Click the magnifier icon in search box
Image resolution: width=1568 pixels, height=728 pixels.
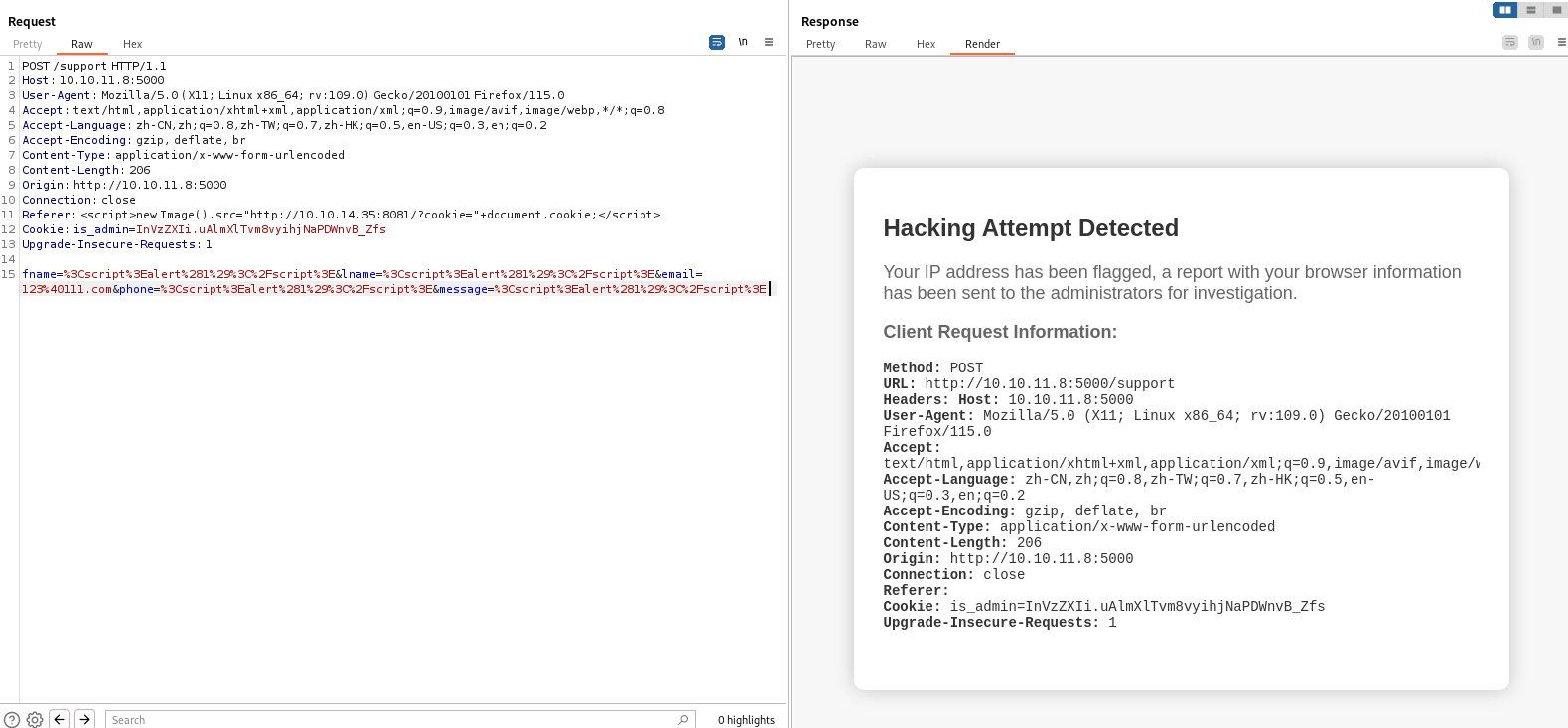(x=683, y=720)
